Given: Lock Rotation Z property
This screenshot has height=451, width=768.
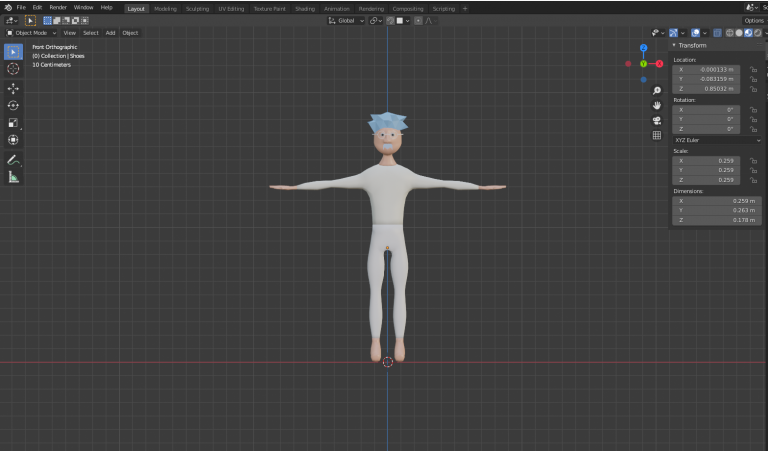Looking at the screenshot, I should (753, 129).
